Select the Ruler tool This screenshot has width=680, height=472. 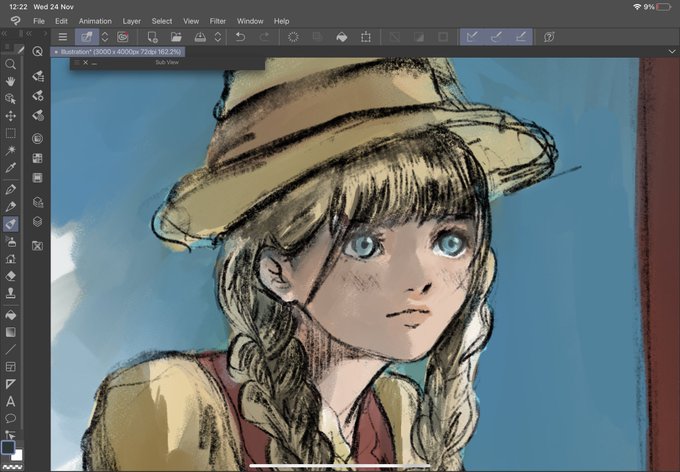pyautogui.click(x=10, y=384)
